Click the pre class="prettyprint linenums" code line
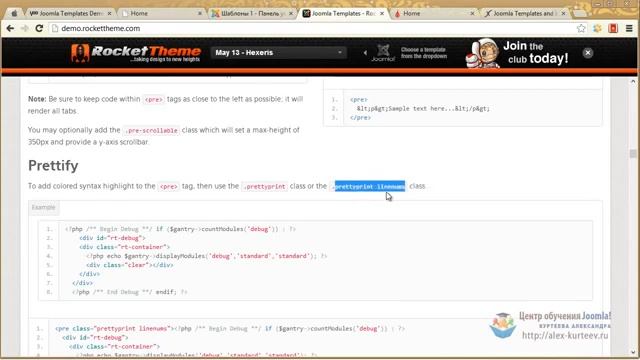Viewport: 640px width, 360px height. pos(230,328)
